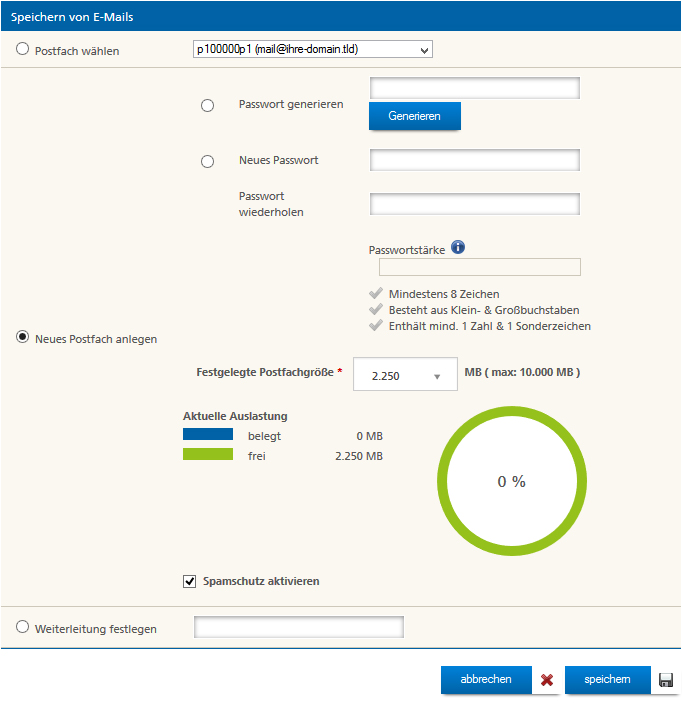Select the Neues Passwort radio button
Screen dimensions: 682x710
click(207, 161)
